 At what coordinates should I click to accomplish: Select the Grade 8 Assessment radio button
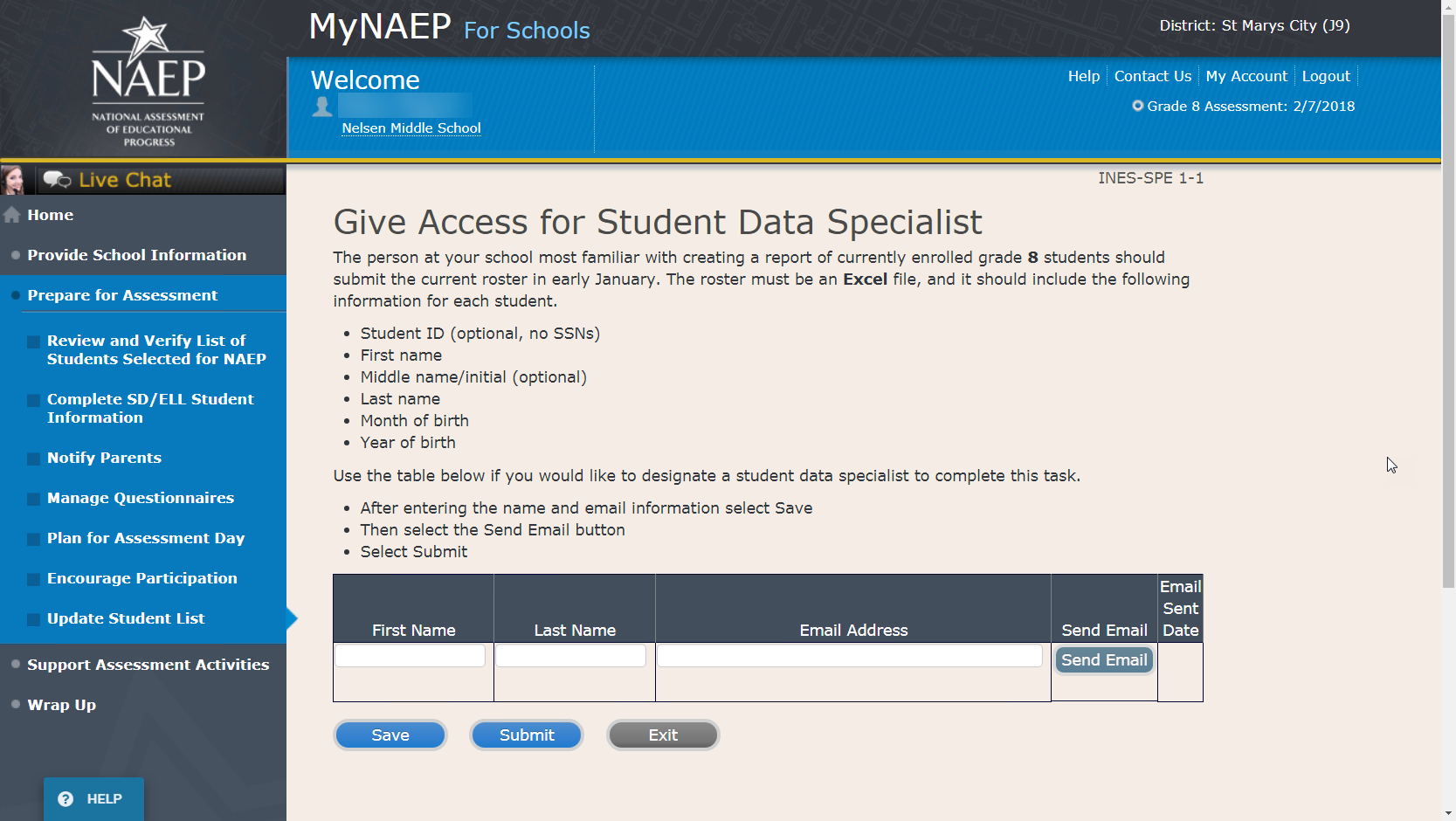point(1137,106)
